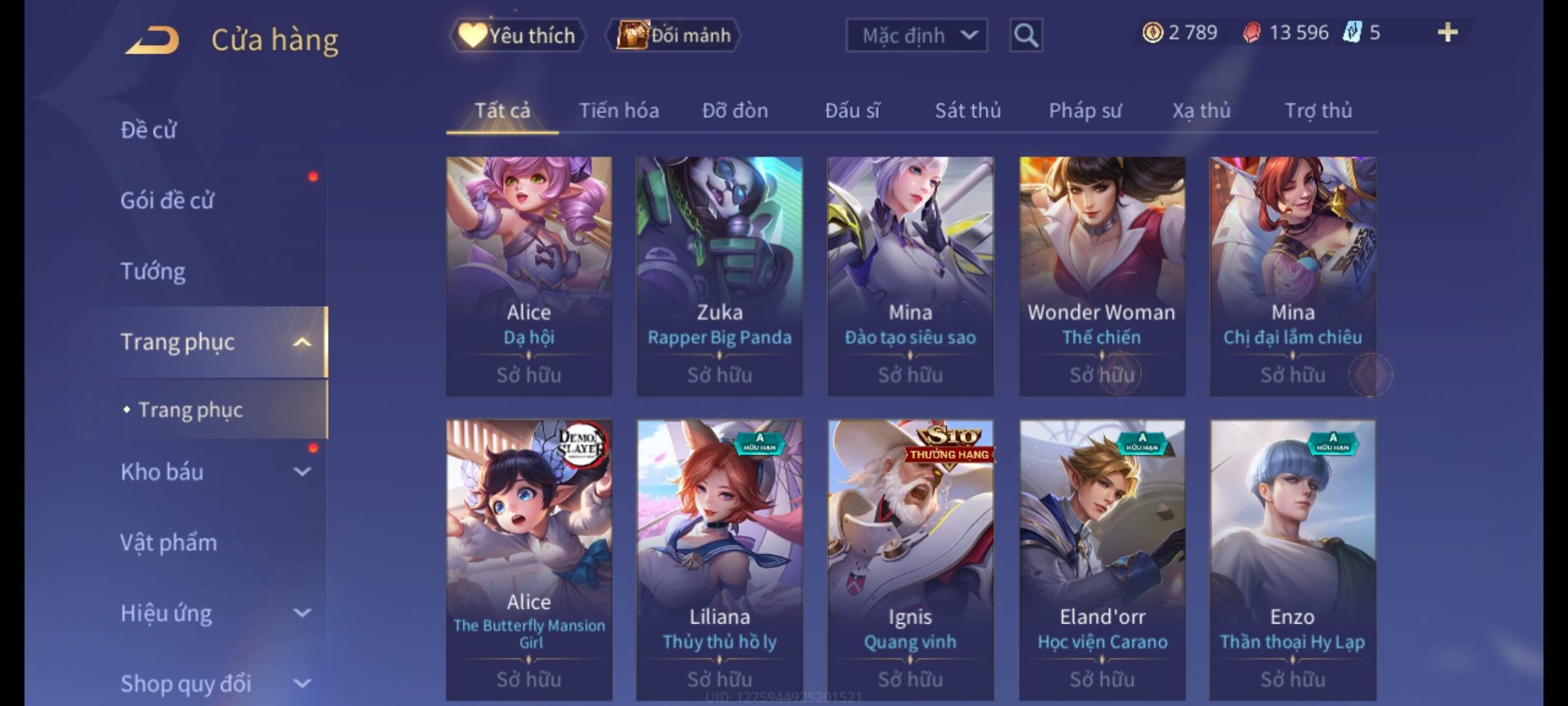Tap the blue crystal shard currency icon

pos(1351,32)
